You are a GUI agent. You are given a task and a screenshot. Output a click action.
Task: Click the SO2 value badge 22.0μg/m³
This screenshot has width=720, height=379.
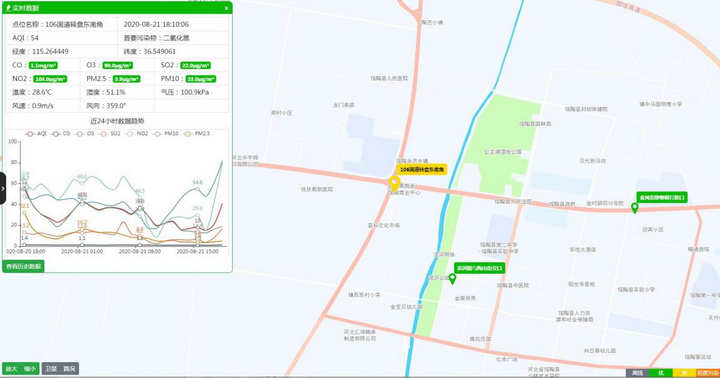click(x=196, y=66)
